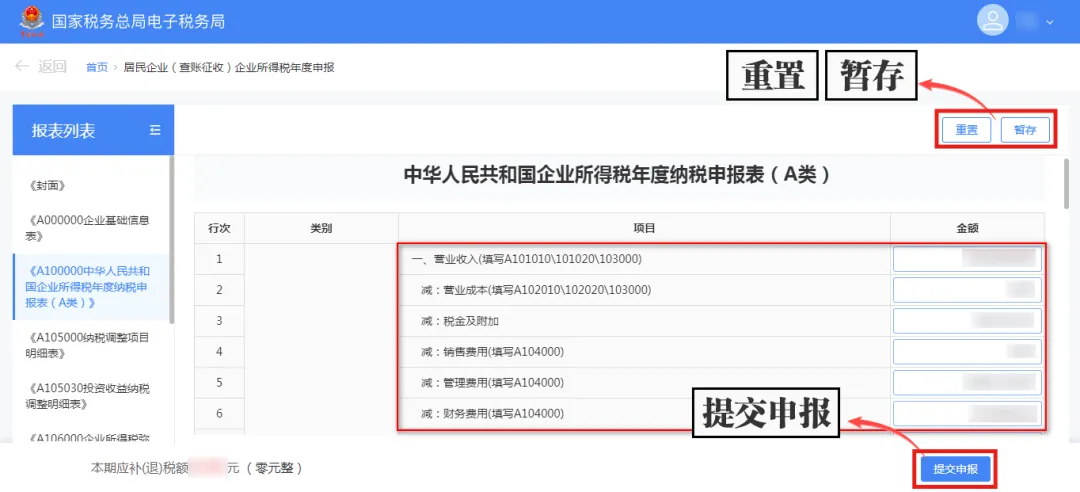The width and height of the screenshot is (1080, 492).
Task: Click the 财务费用 amount field
Action: [x=967, y=413]
